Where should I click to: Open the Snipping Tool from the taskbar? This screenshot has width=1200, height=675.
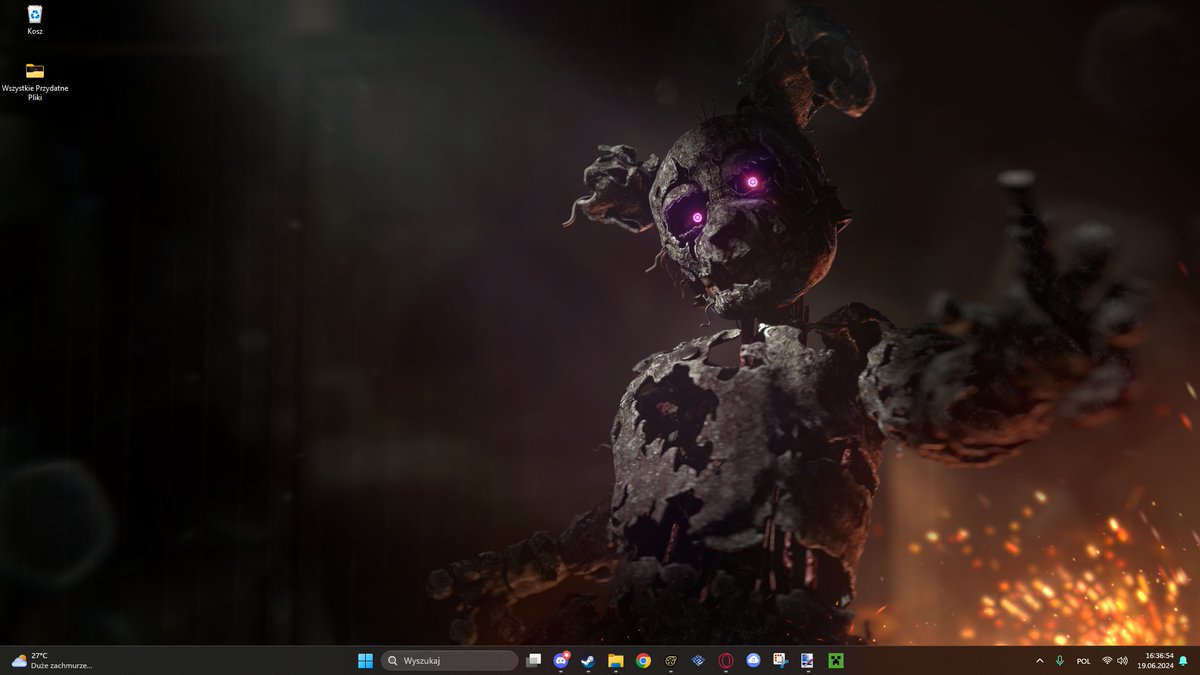(780, 660)
